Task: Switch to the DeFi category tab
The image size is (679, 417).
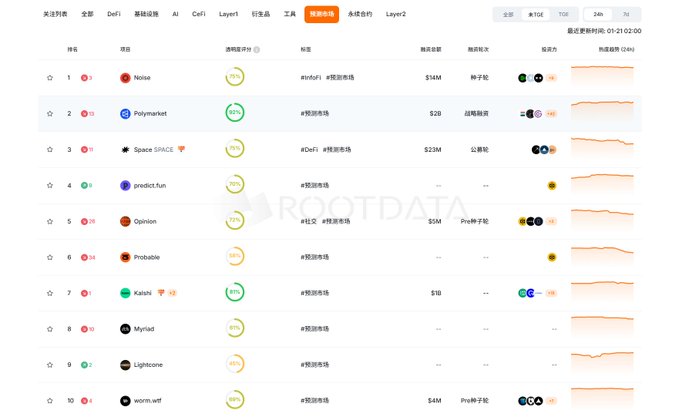Action: [x=114, y=14]
